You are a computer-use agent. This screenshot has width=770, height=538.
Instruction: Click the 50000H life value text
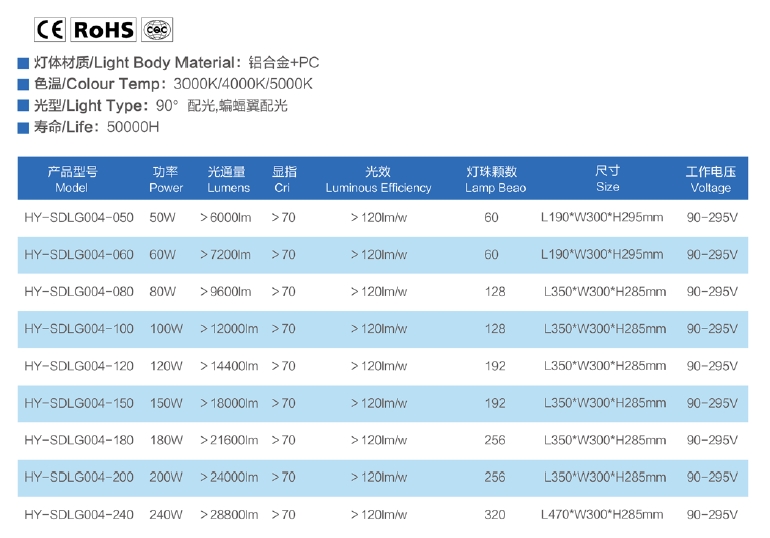tap(132, 127)
